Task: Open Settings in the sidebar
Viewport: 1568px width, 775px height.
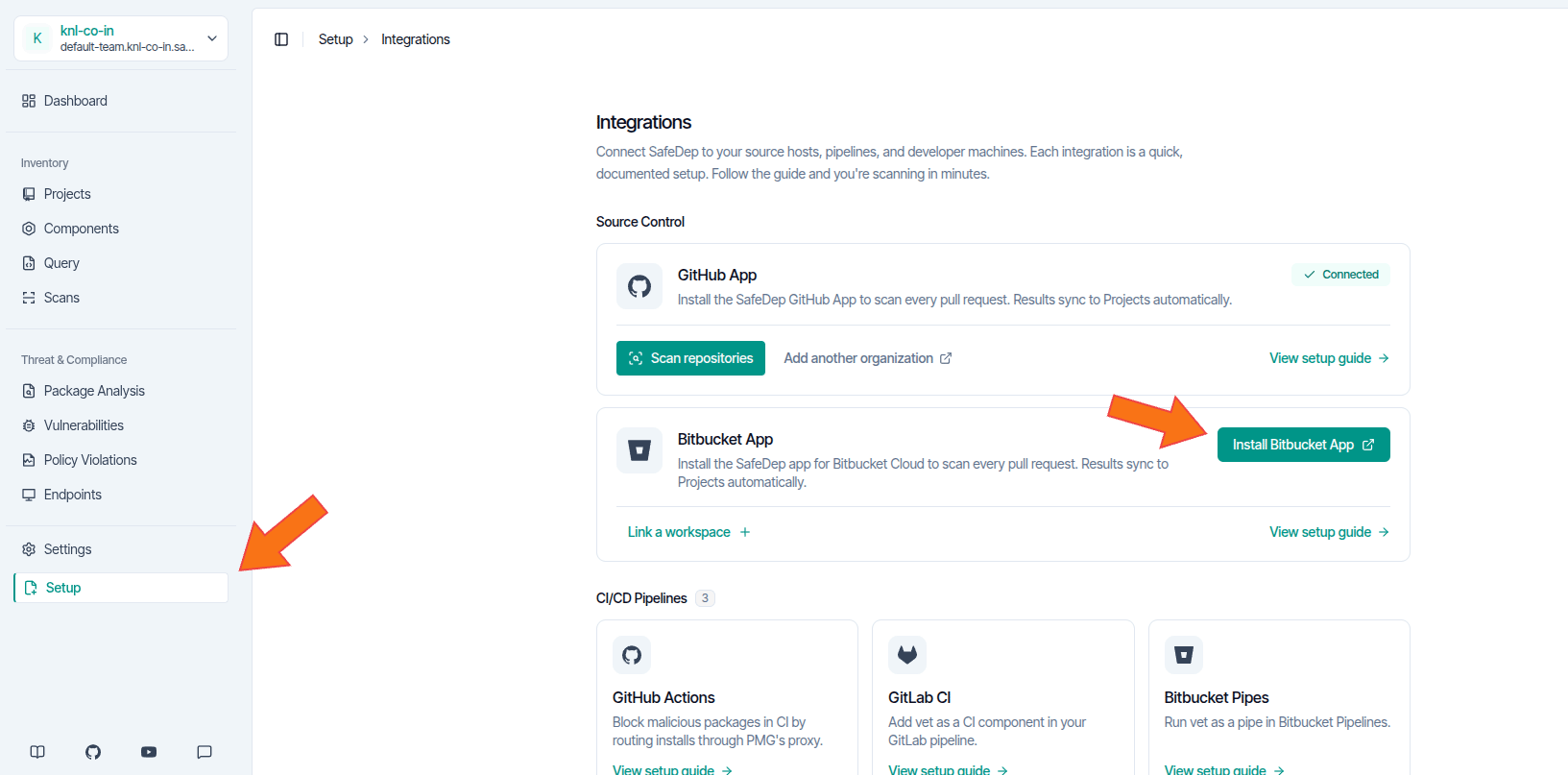Action: click(121, 549)
